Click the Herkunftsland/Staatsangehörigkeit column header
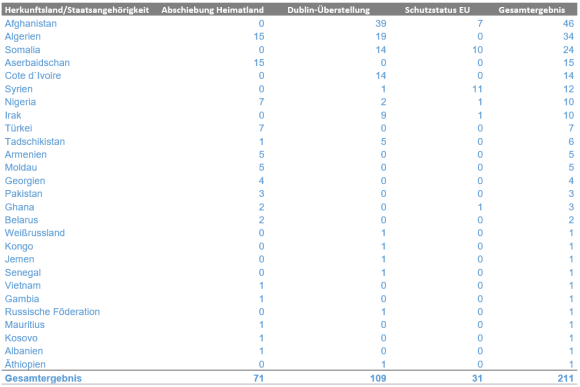The height and width of the screenshot is (387, 580). tap(77, 10)
